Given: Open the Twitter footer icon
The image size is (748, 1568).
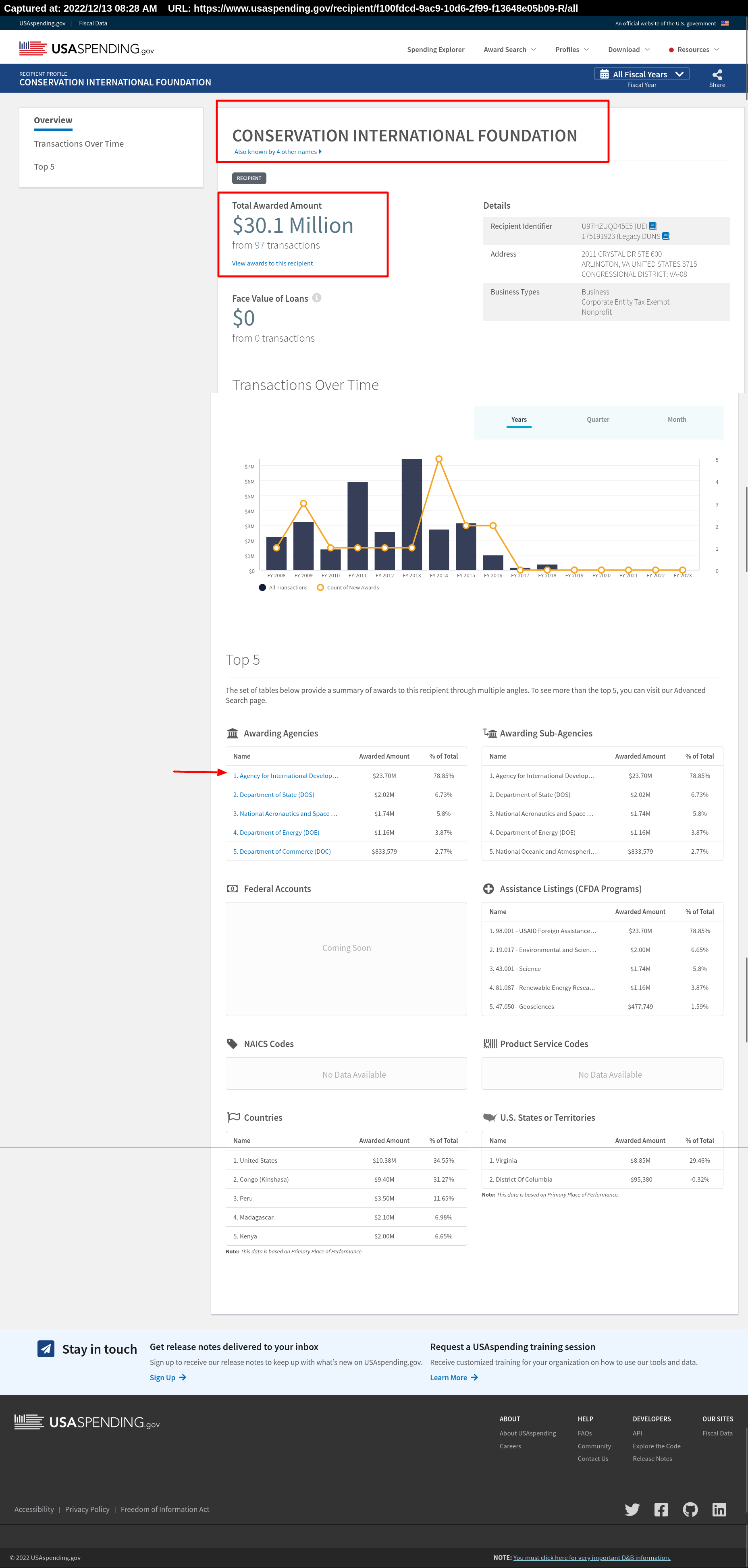Looking at the screenshot, I should 632,1509.
